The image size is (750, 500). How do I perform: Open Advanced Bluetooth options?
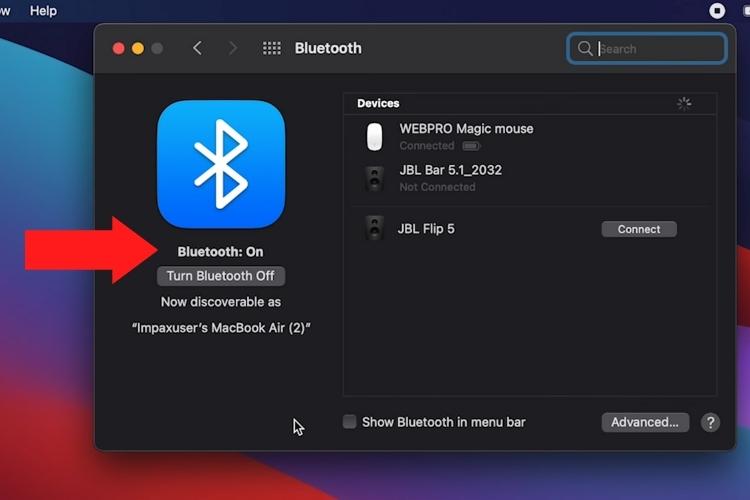645,422
